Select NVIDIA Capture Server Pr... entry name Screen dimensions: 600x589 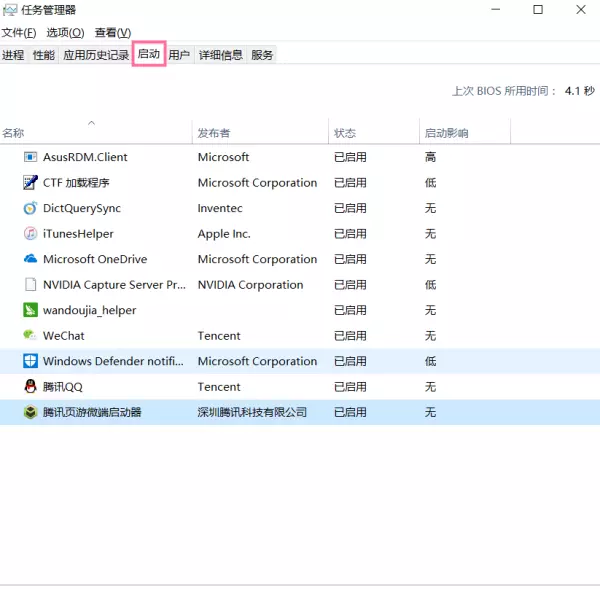(114, 284)
